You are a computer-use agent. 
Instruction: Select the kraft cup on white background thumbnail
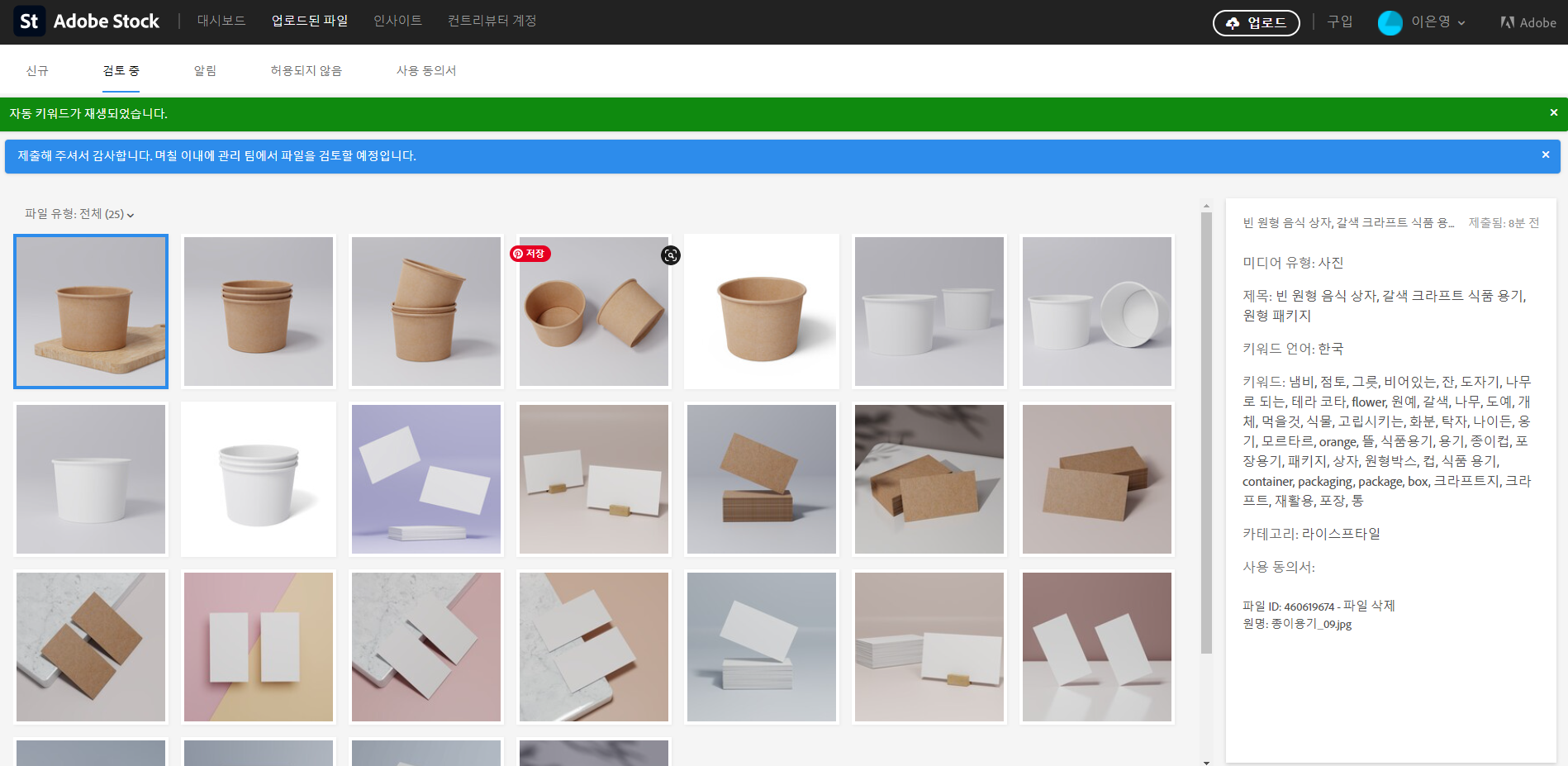(762, 312)
